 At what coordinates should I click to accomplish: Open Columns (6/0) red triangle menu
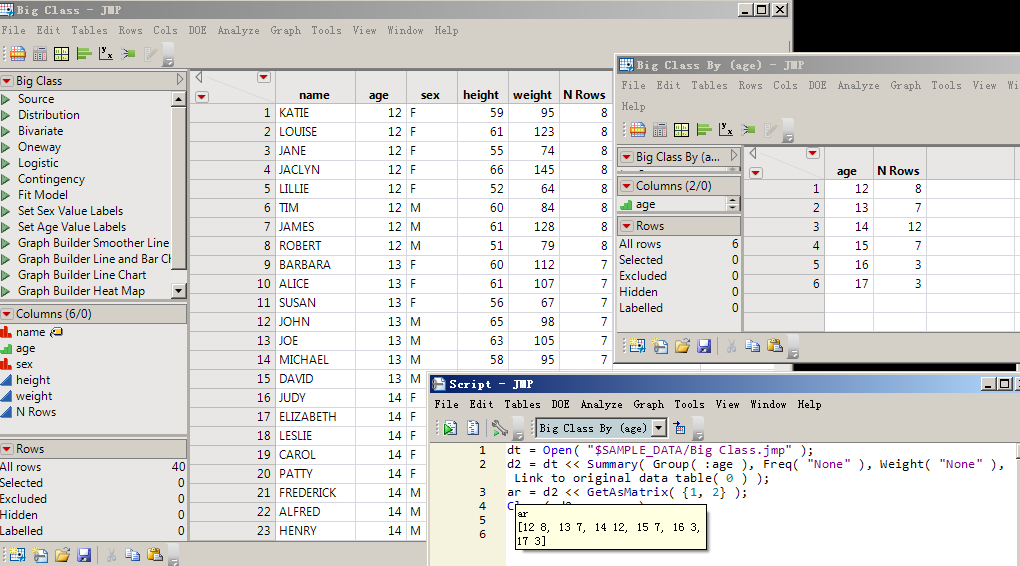tap(7, 314)
